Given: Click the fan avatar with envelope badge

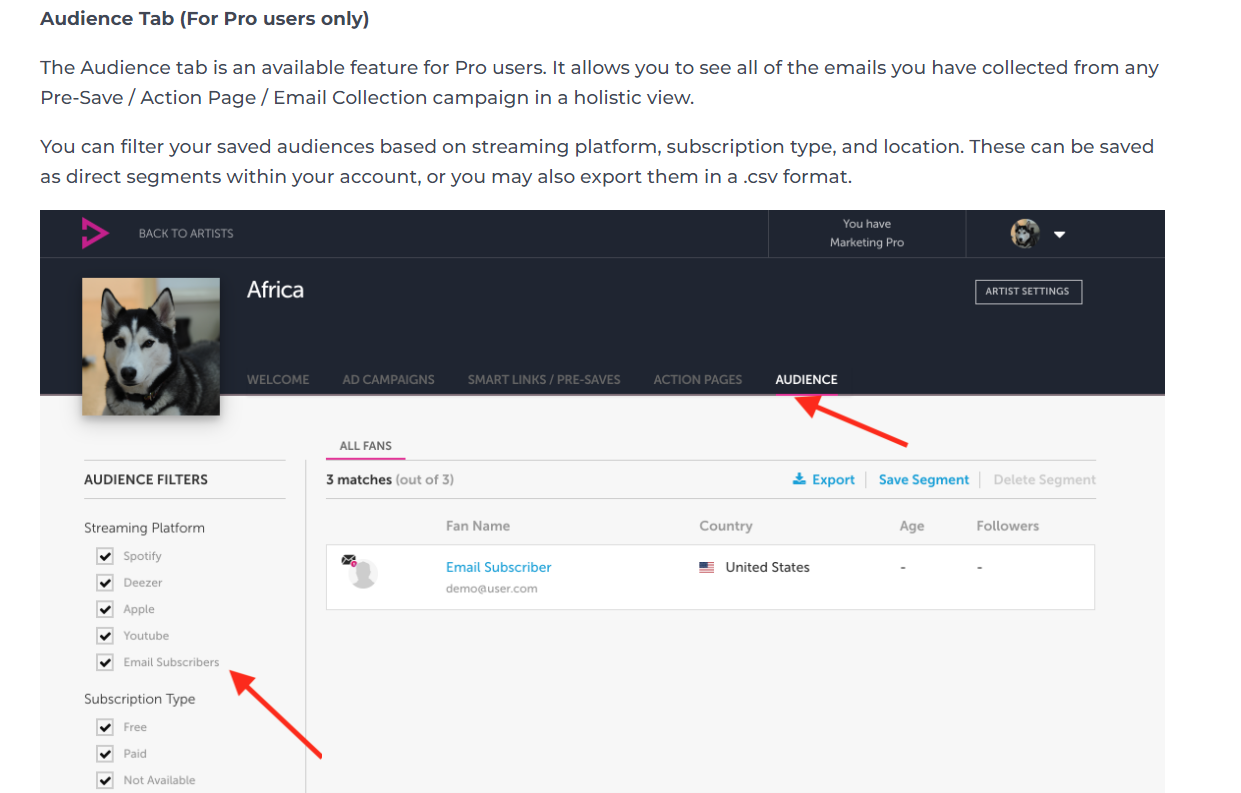Looking at the screenshot, I should [x=361, y=573].
